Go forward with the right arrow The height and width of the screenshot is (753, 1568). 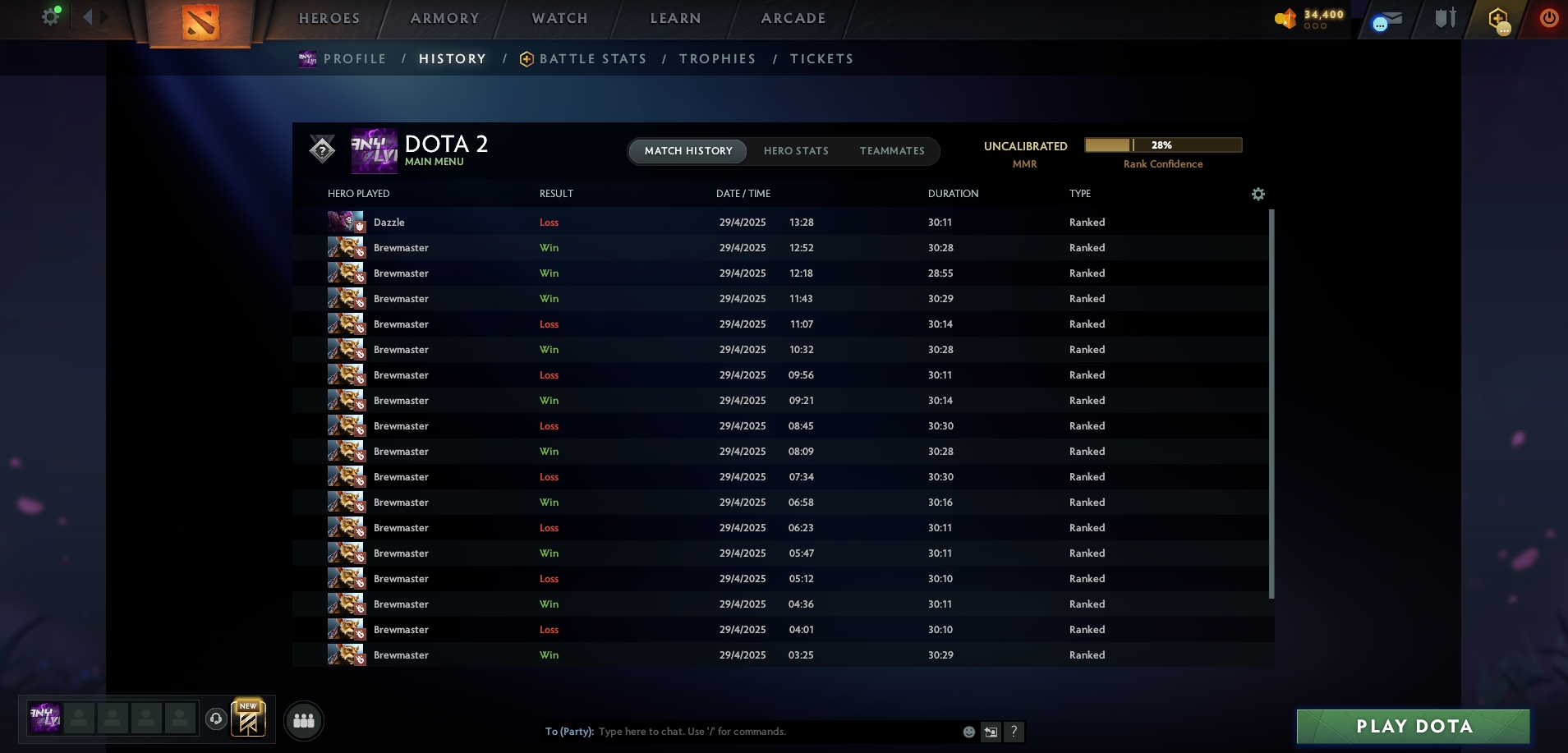(104, 16)
